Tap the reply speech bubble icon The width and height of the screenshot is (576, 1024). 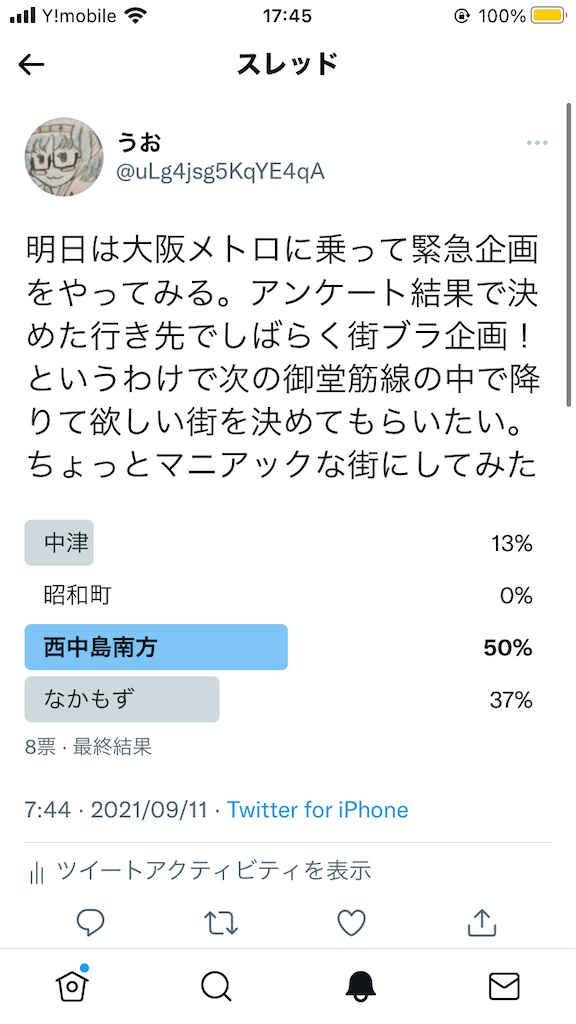[x=90, y=922]
